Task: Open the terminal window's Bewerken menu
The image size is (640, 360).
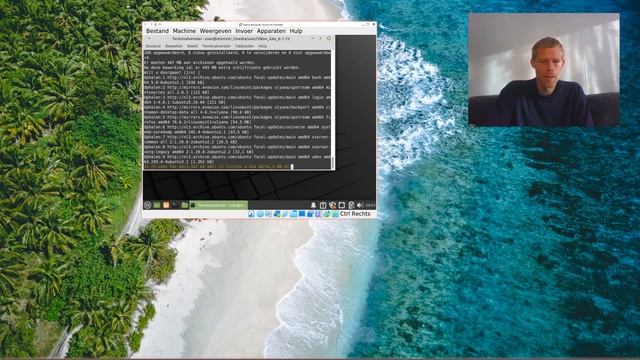Action: (x=174, y=46)
